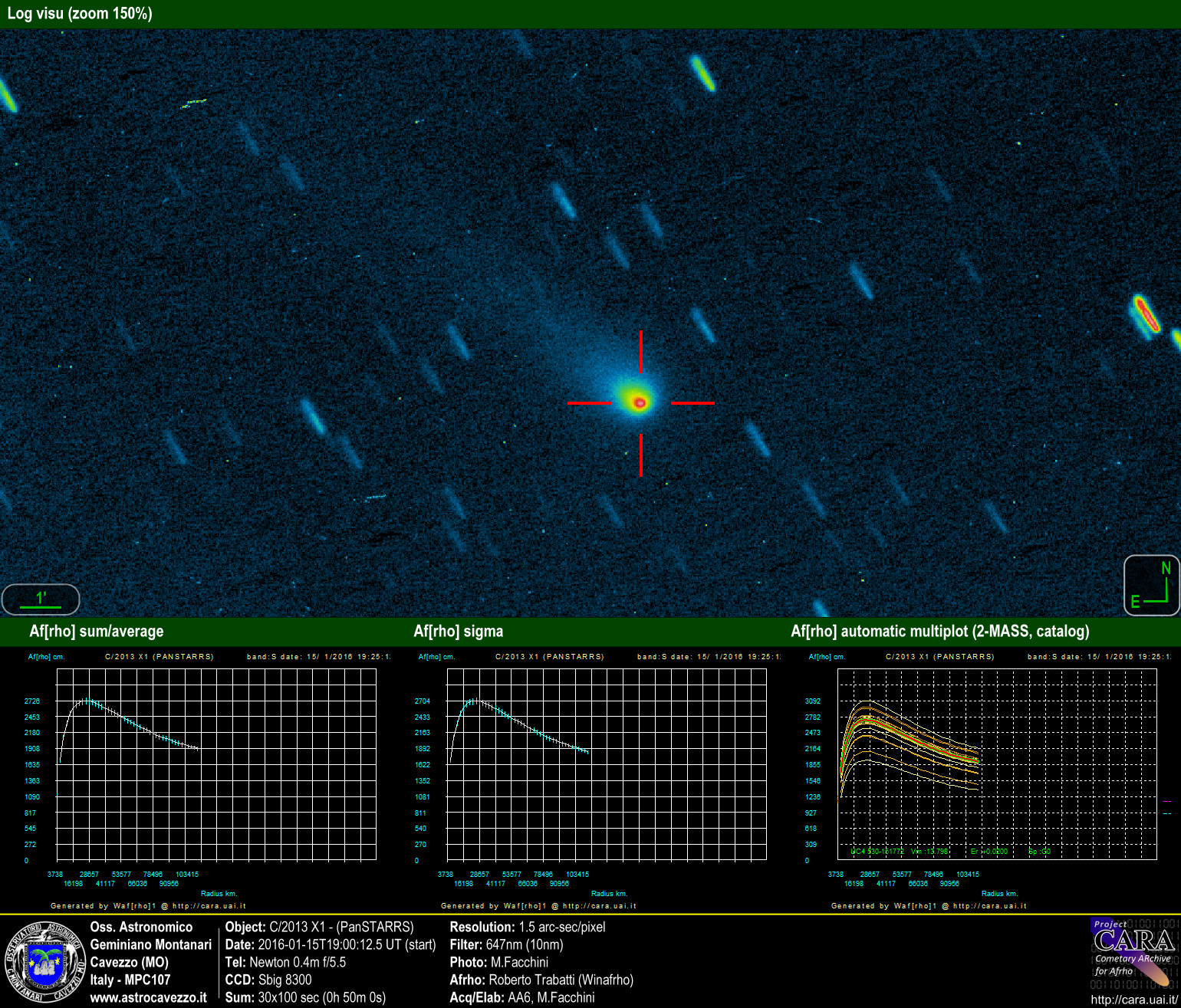The width and height of the screenshot is (1181, 1008).
Task: Select the 'Af[rho] sum/average' heading
Action: coord(97,632)
